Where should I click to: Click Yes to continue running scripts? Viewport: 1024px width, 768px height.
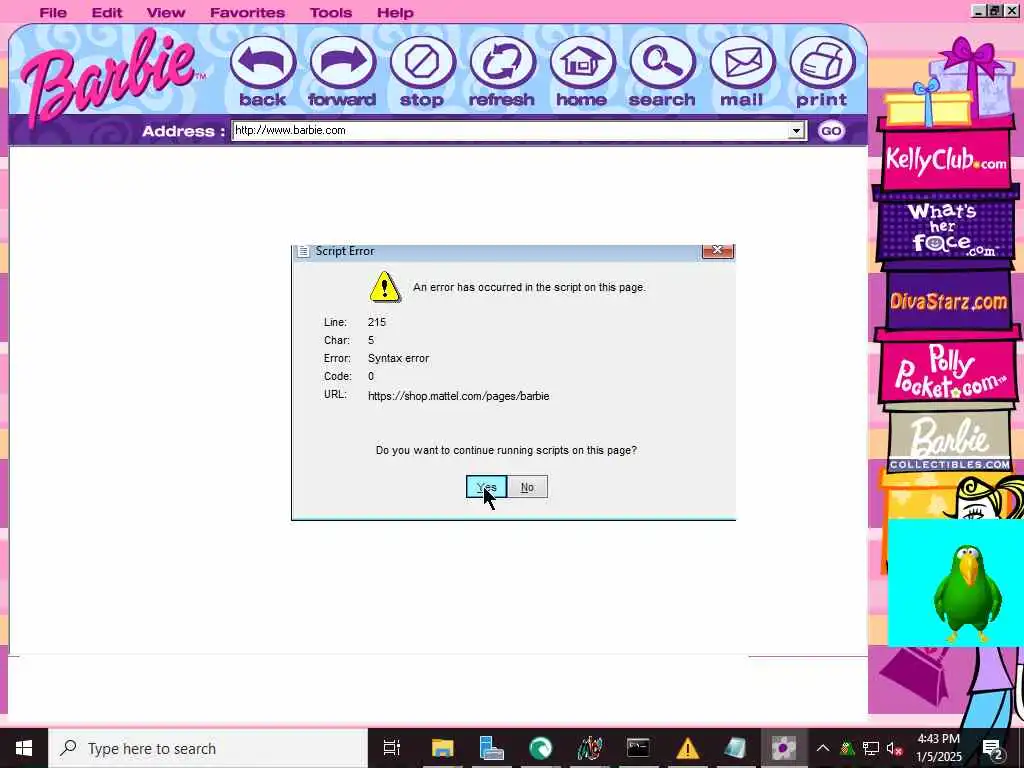(x=487, y=487)
